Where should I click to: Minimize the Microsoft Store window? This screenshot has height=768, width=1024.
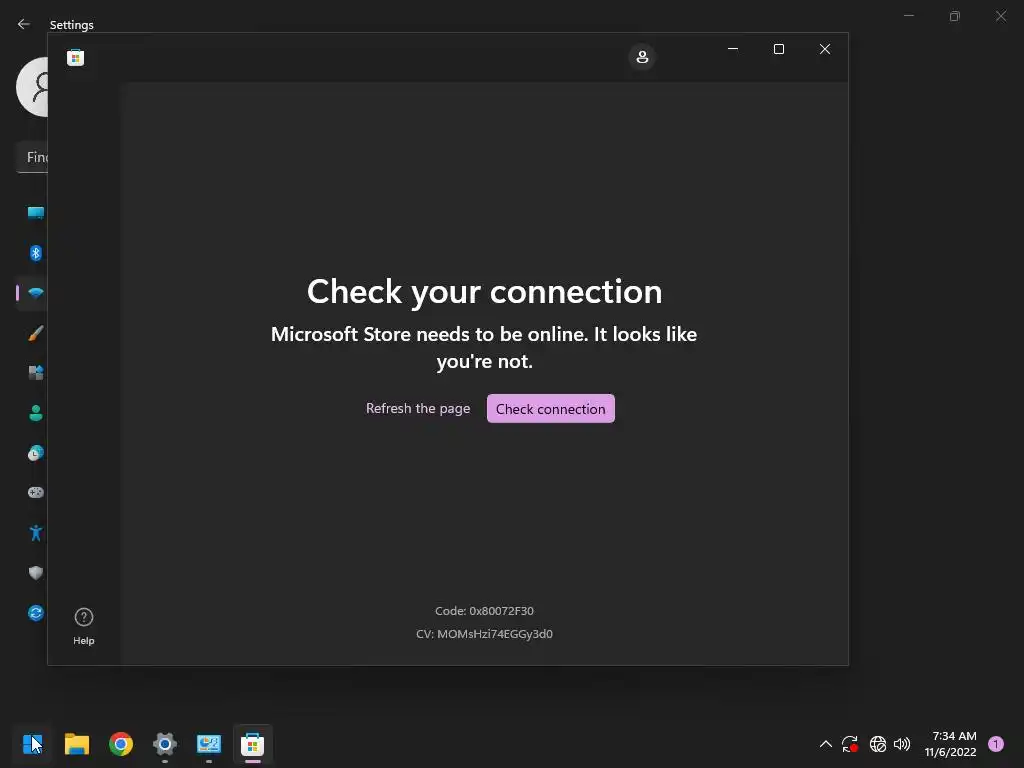coord(733,49)
